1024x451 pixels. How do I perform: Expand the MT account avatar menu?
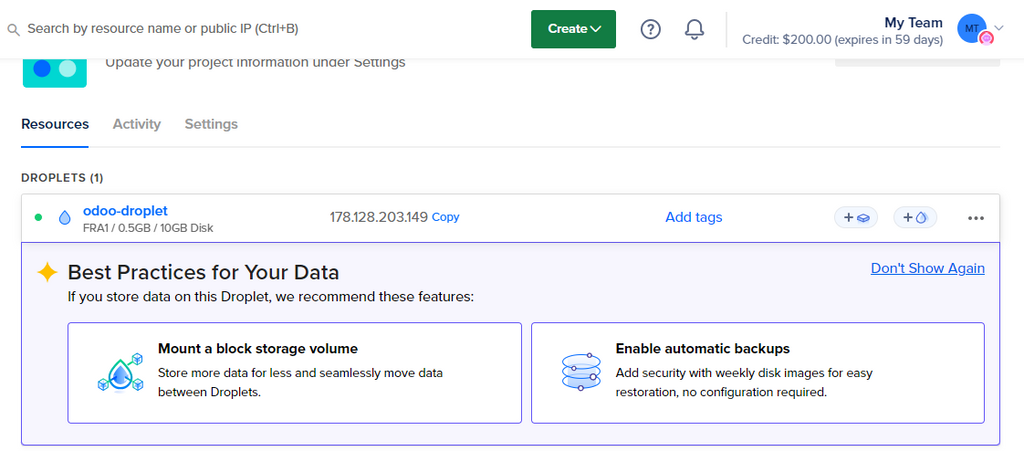(x=979, y=29)
